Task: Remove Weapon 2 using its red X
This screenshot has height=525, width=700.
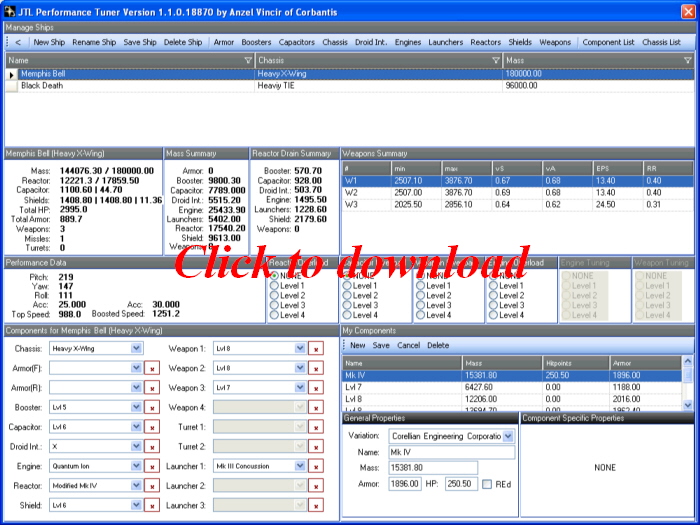Action: click(316, 369)
